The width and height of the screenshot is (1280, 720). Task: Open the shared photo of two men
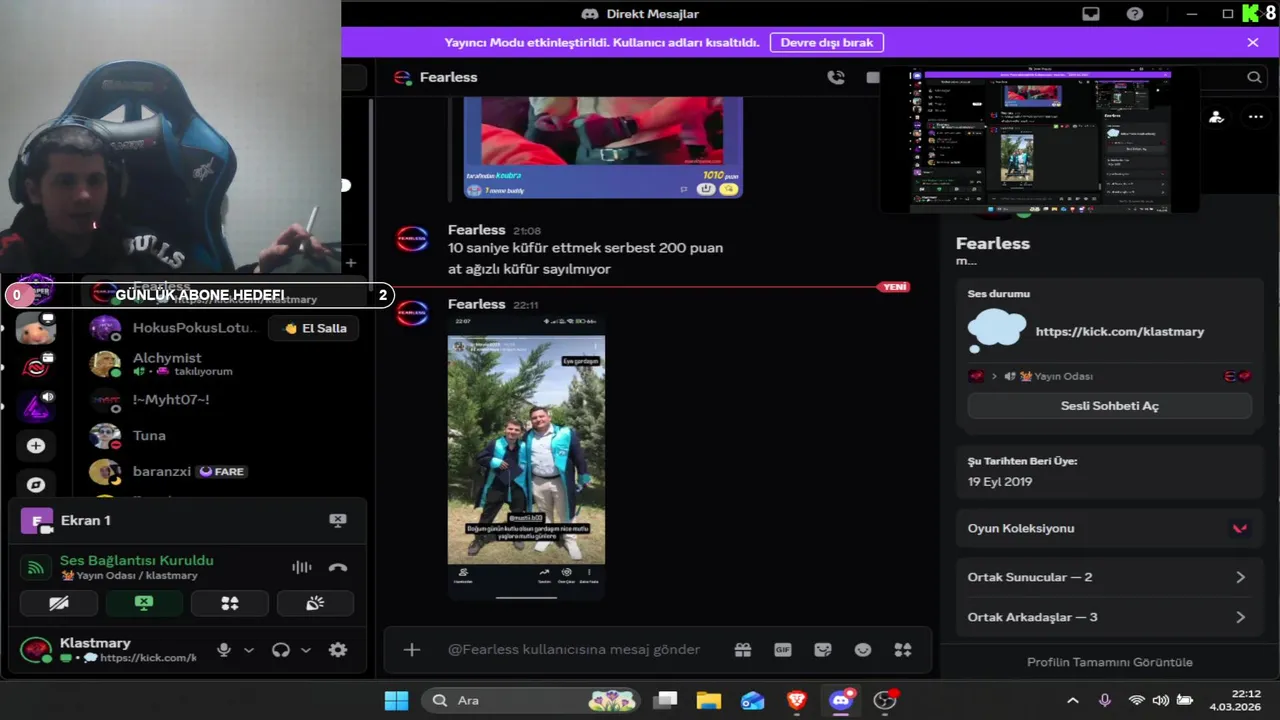[x=526, y=457]
